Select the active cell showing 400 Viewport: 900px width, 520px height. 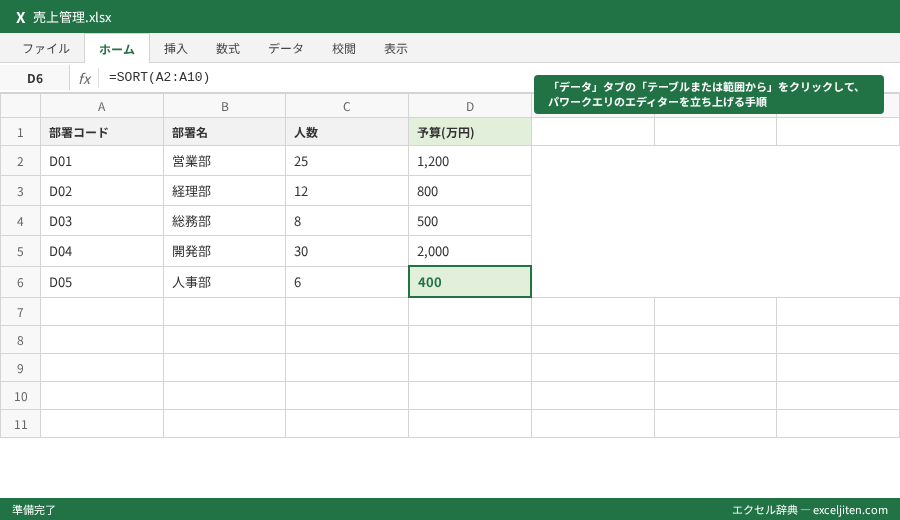pyautogui.click(x=470, y=282)
